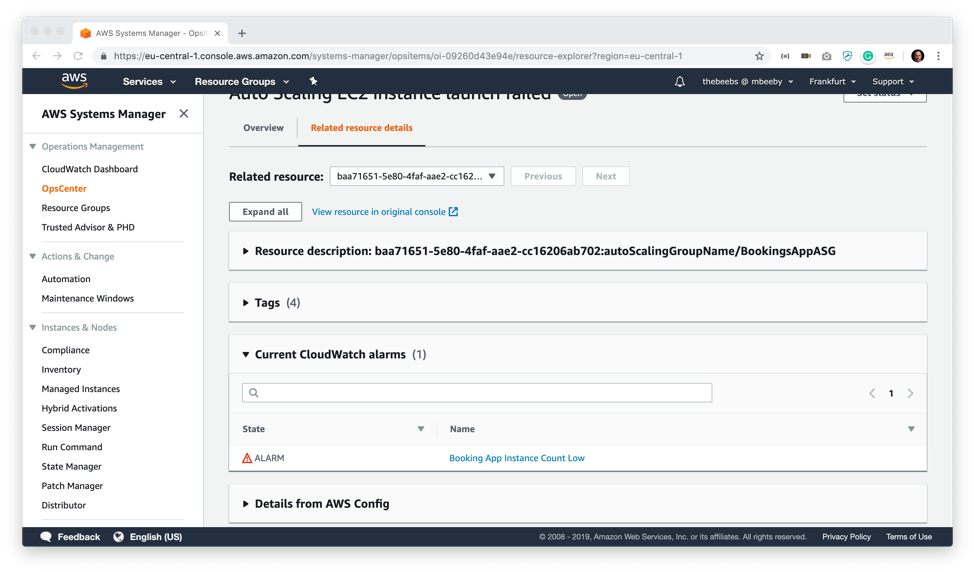Click the external link icon beside View resource

click(x=453, y=212)
